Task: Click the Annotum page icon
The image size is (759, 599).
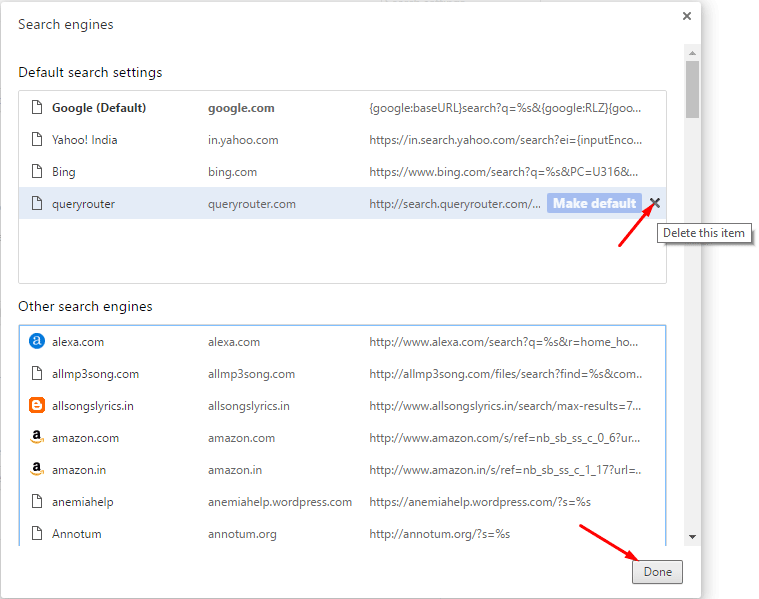Action: coord(37,533)
